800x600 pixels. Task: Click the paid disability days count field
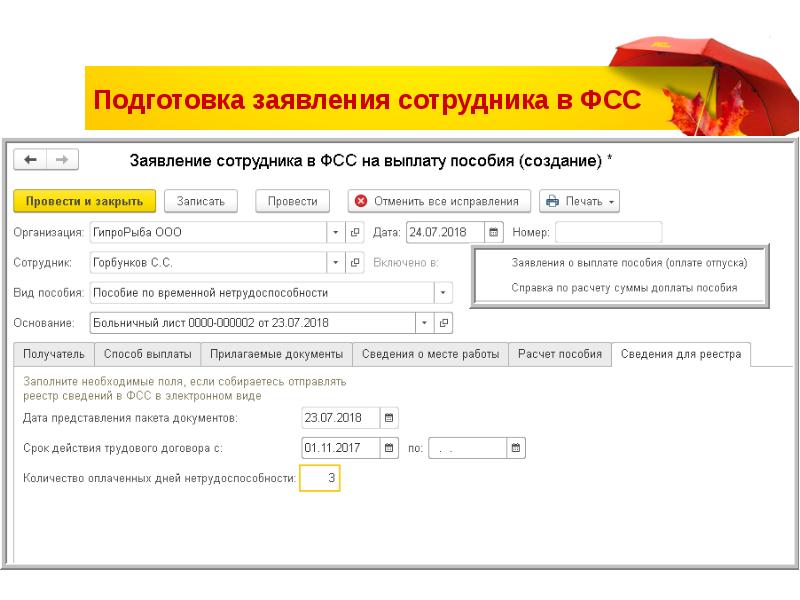(320, 479)
